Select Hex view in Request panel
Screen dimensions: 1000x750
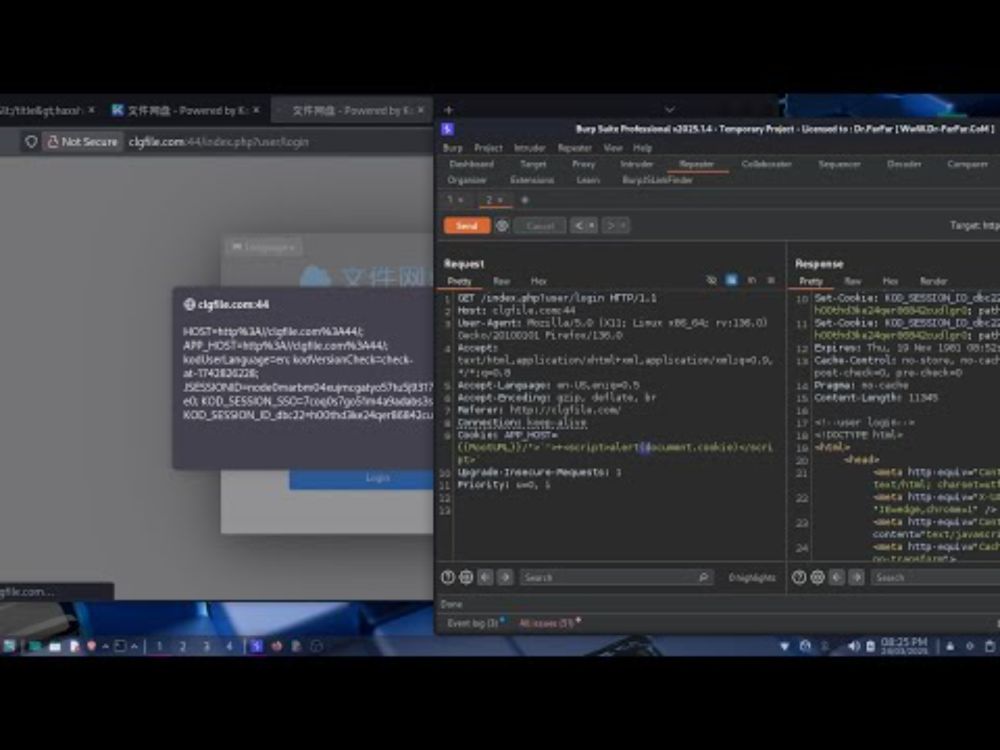tap(538, 281)
